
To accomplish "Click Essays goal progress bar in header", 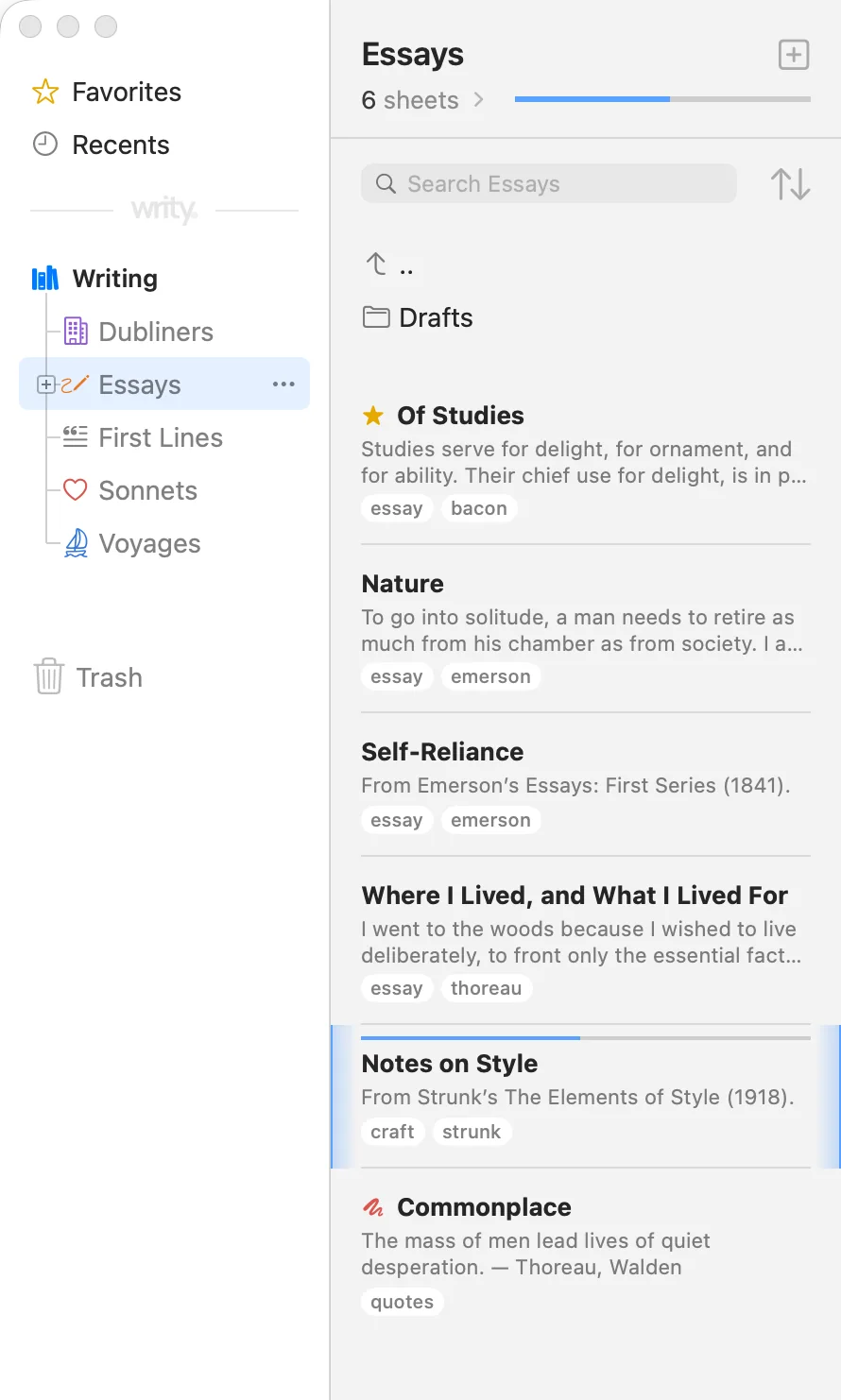I will (x=662, y=98).
